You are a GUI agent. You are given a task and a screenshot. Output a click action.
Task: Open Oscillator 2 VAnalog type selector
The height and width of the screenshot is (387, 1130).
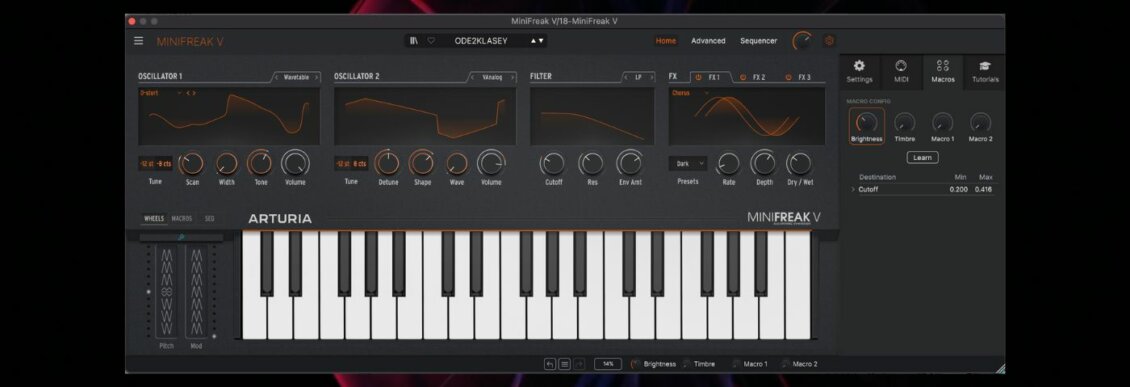click(x=492, y=77)
